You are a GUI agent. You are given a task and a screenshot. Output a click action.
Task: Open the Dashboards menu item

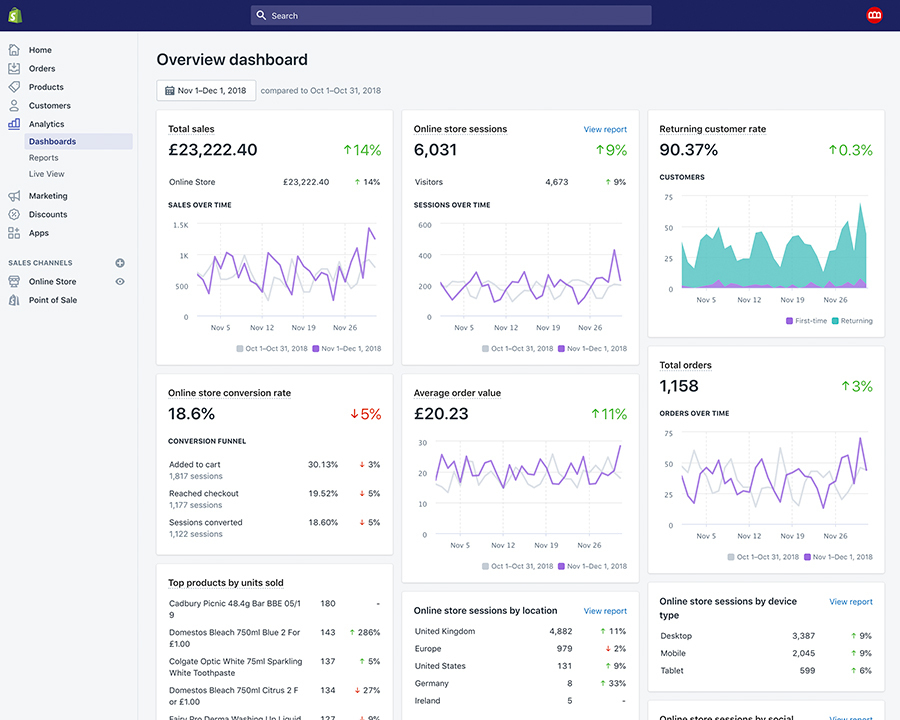point(52,142)
